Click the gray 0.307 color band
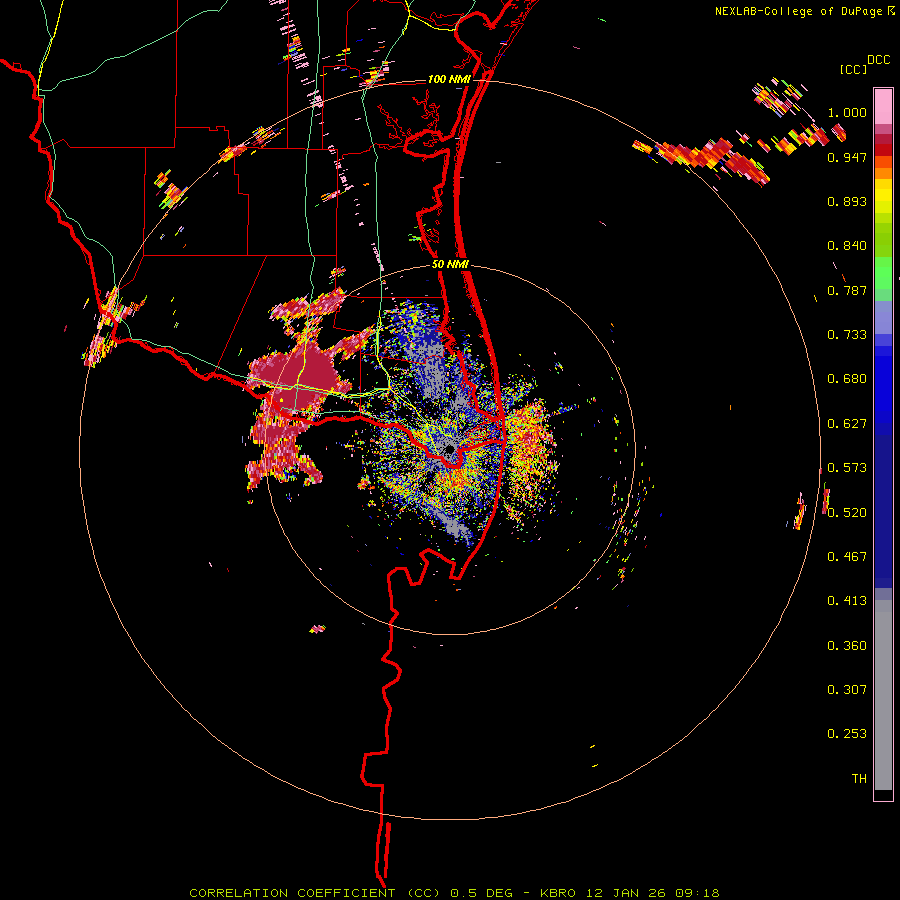This screenshot has height=900, width=900. tap(883, 695)
